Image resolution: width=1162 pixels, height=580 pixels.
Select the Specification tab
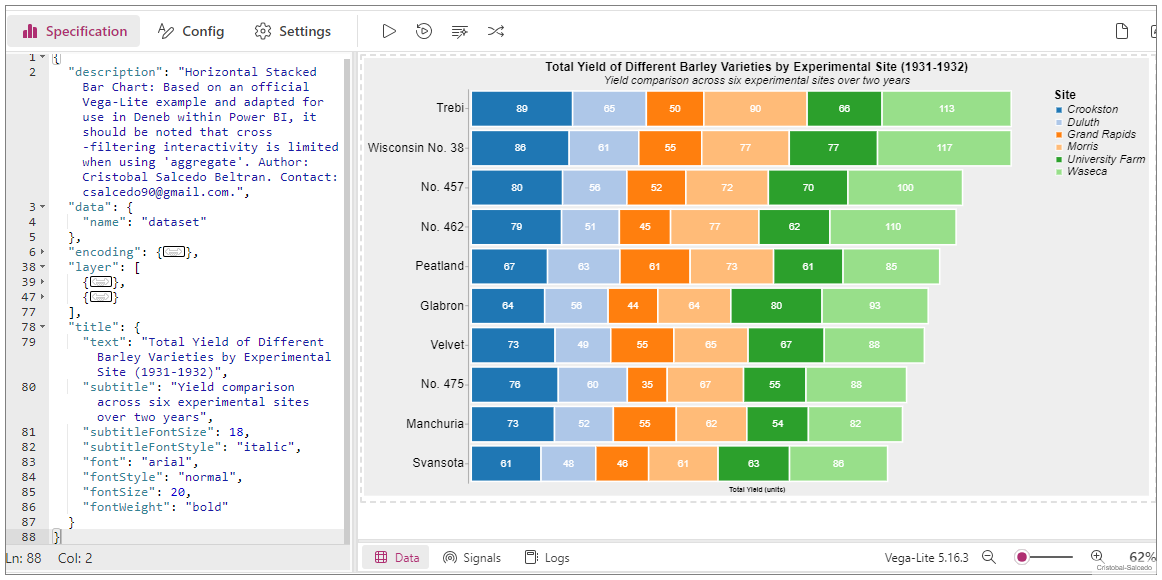[x=75, y=31]
